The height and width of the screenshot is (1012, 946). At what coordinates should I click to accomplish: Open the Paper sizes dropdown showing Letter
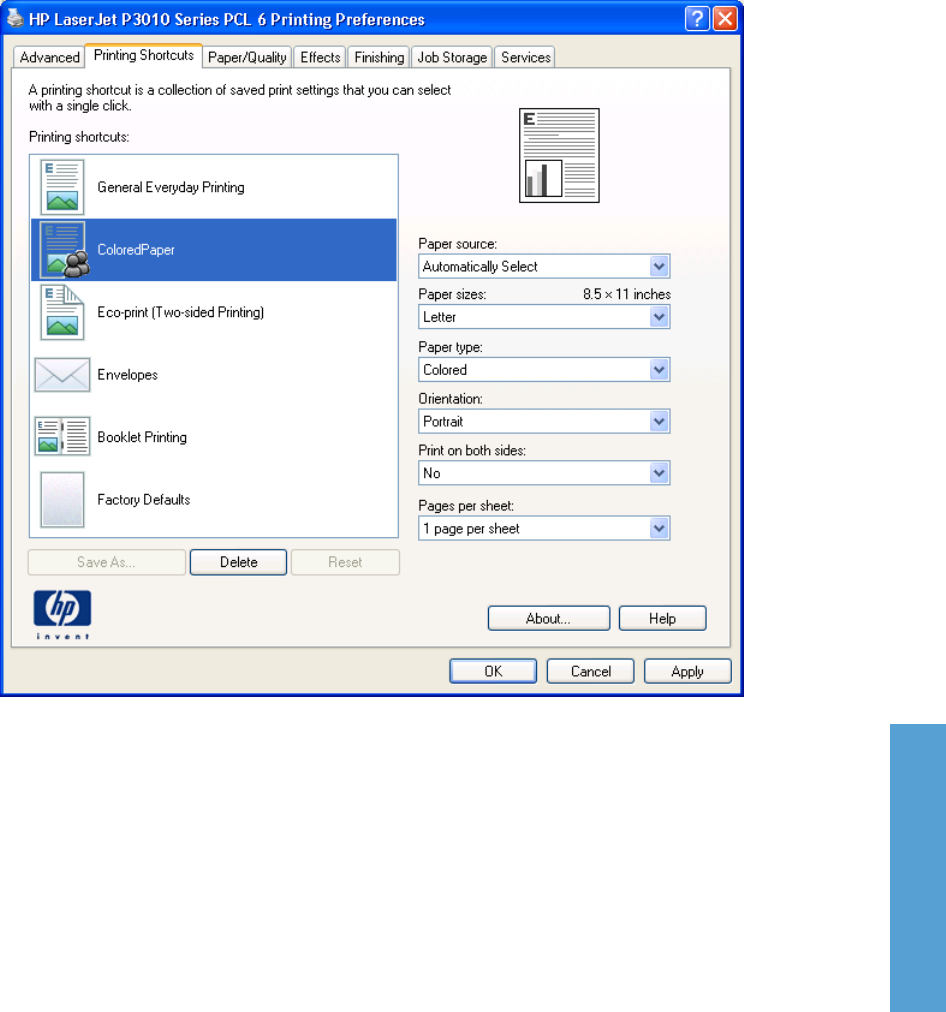pos(544,317)
